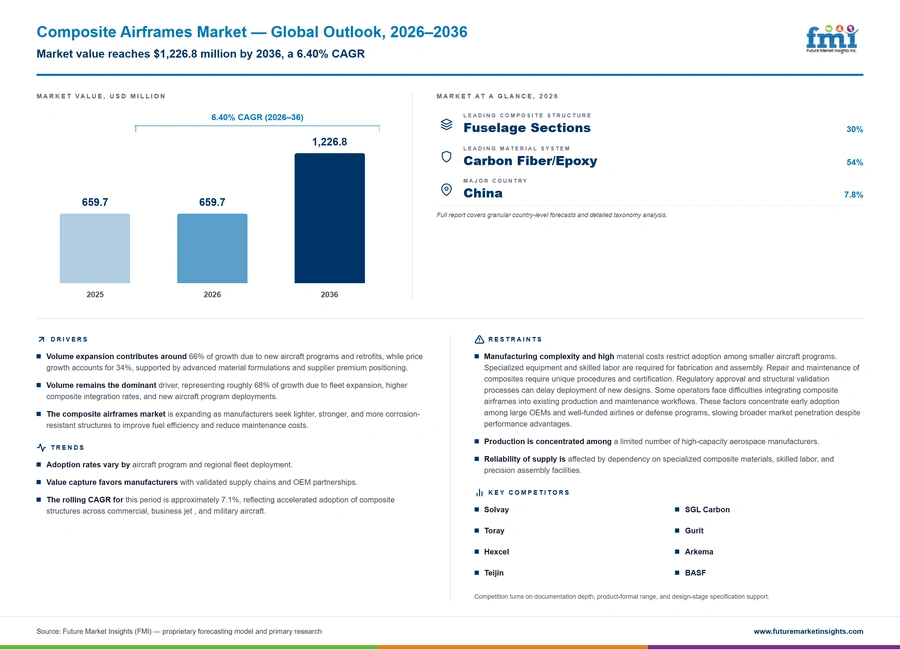Open the www.futuremarketinsights.com link
Screen dimensions: 900x650
(808, 631)
